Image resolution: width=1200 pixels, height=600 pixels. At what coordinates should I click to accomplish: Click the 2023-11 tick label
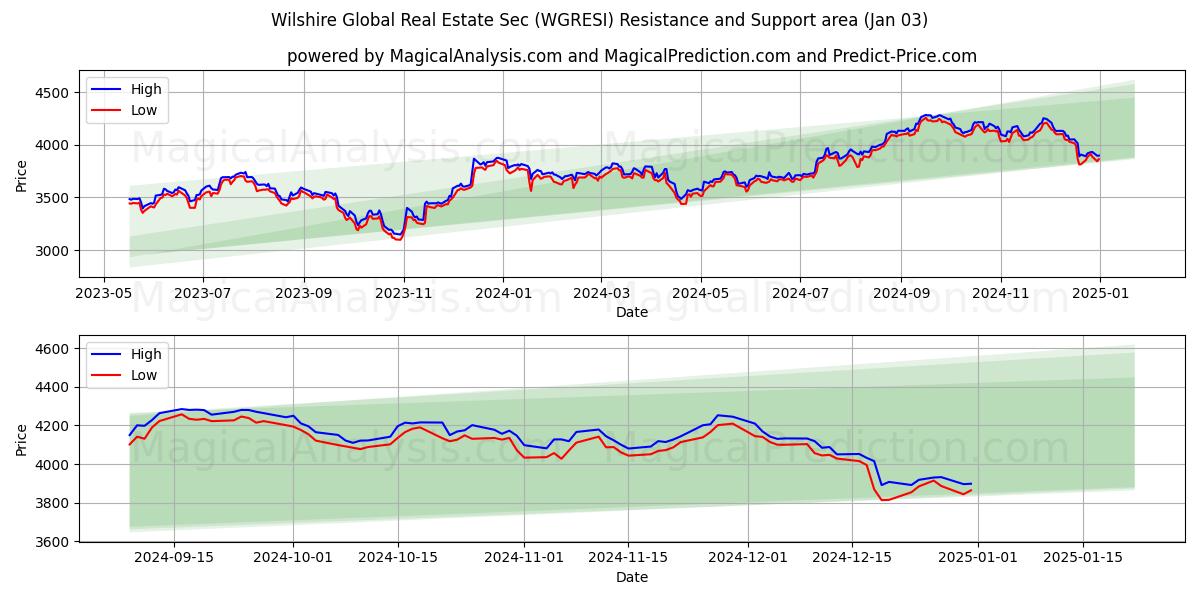(x=403, y=293)
